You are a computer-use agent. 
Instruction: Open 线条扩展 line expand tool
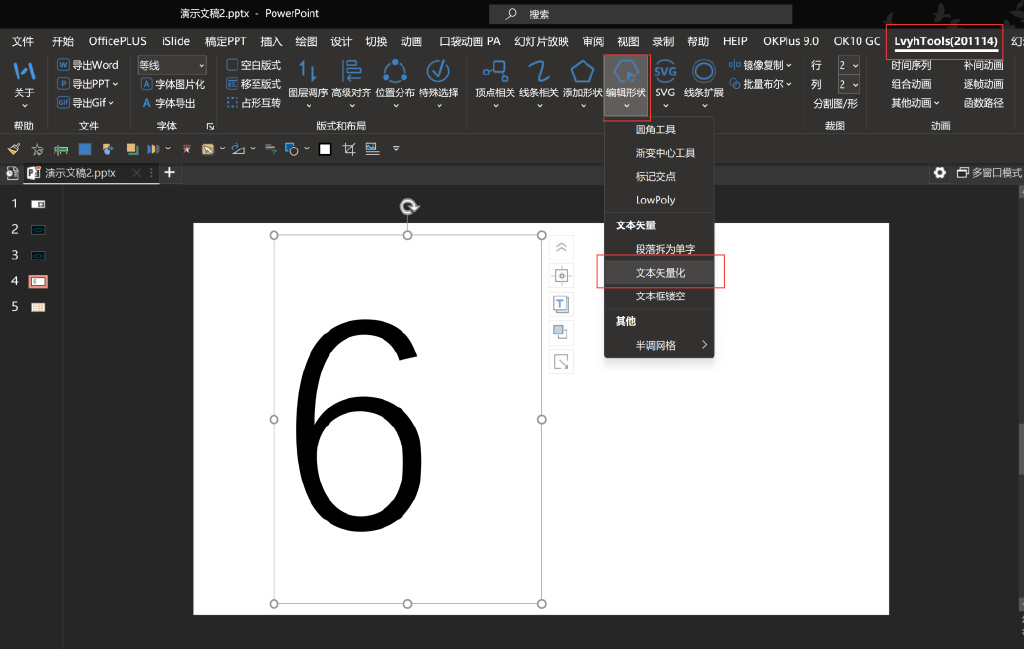point(703,84)
